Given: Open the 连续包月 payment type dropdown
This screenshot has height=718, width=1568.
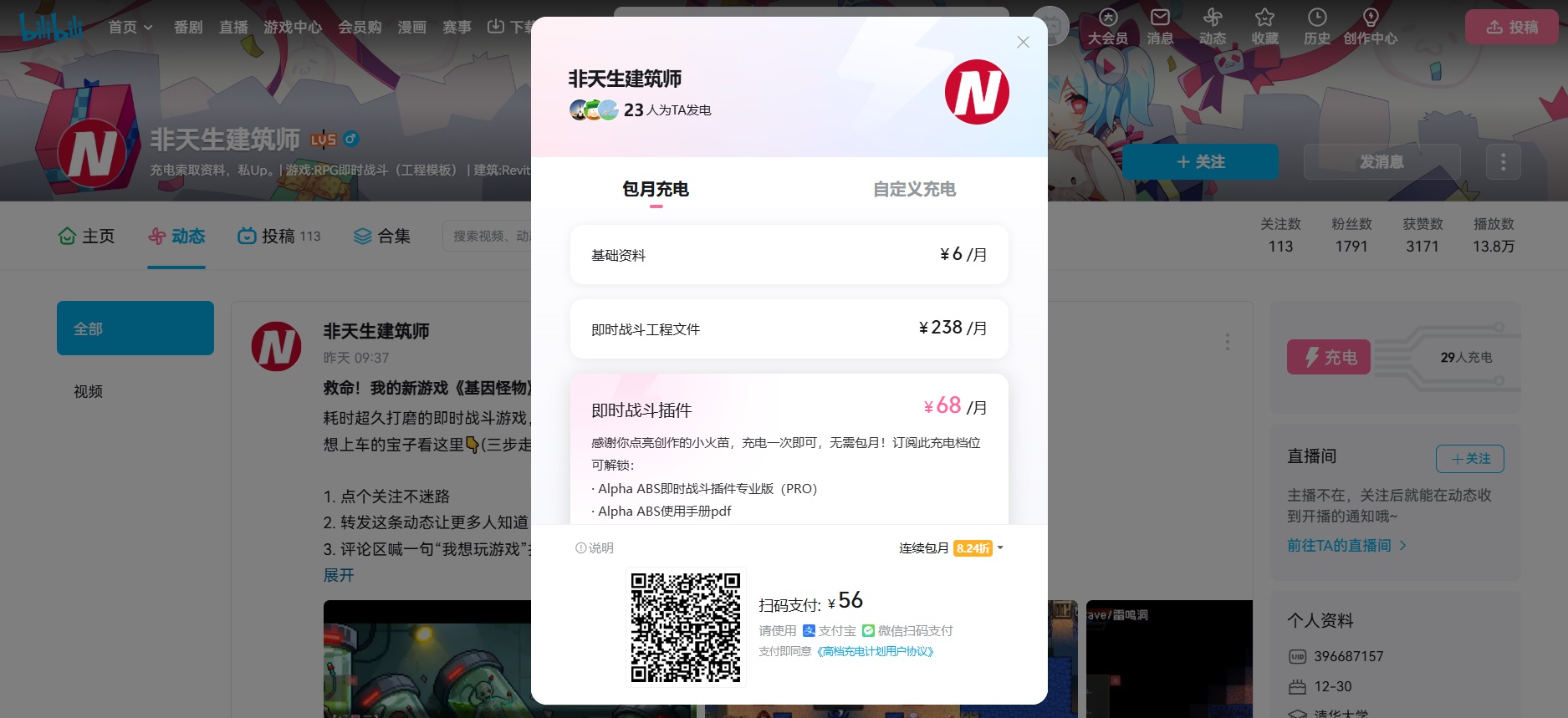Looking at the screenshot, I should coord(951,548).
